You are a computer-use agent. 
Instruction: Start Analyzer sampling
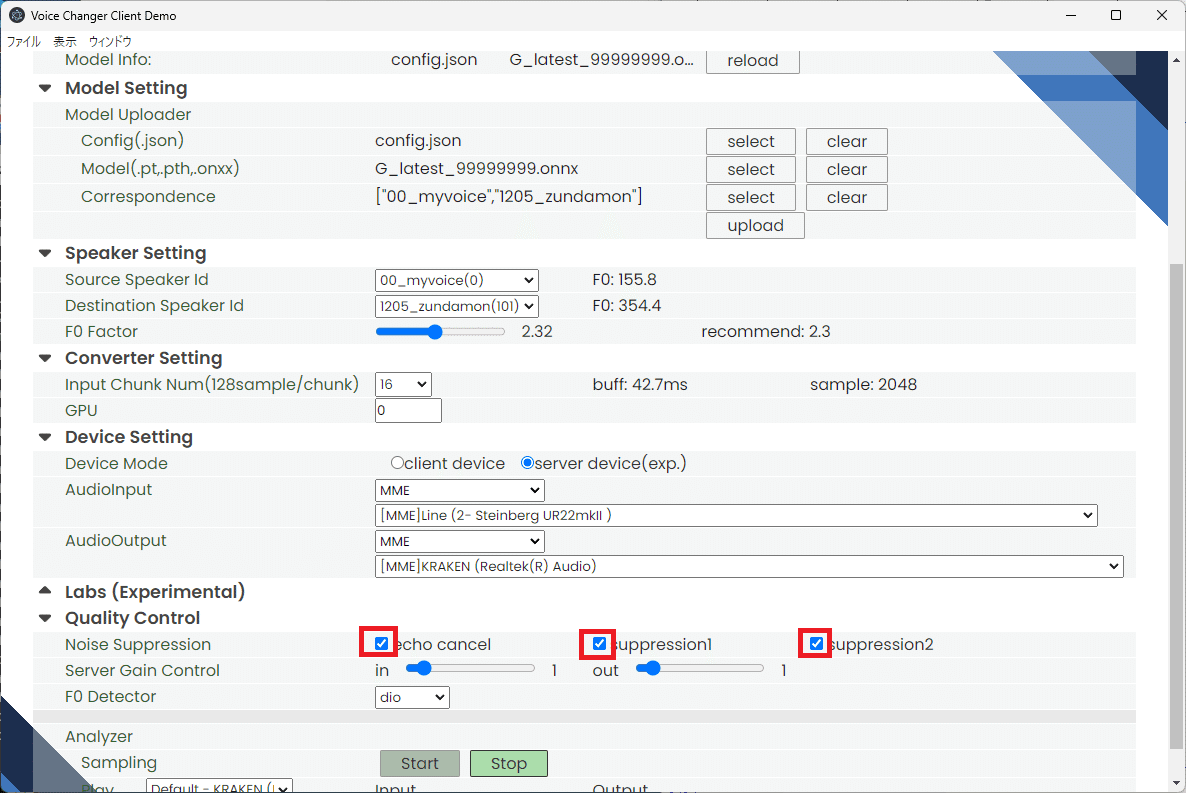pyautogui.click(x=420, y=763)
